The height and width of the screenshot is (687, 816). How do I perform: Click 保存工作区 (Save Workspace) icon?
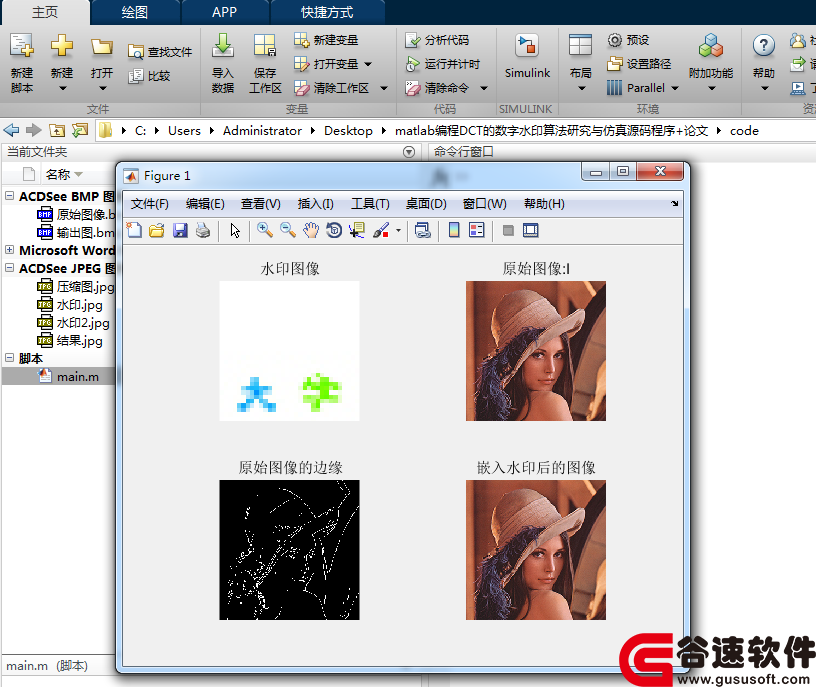[264, 46]
